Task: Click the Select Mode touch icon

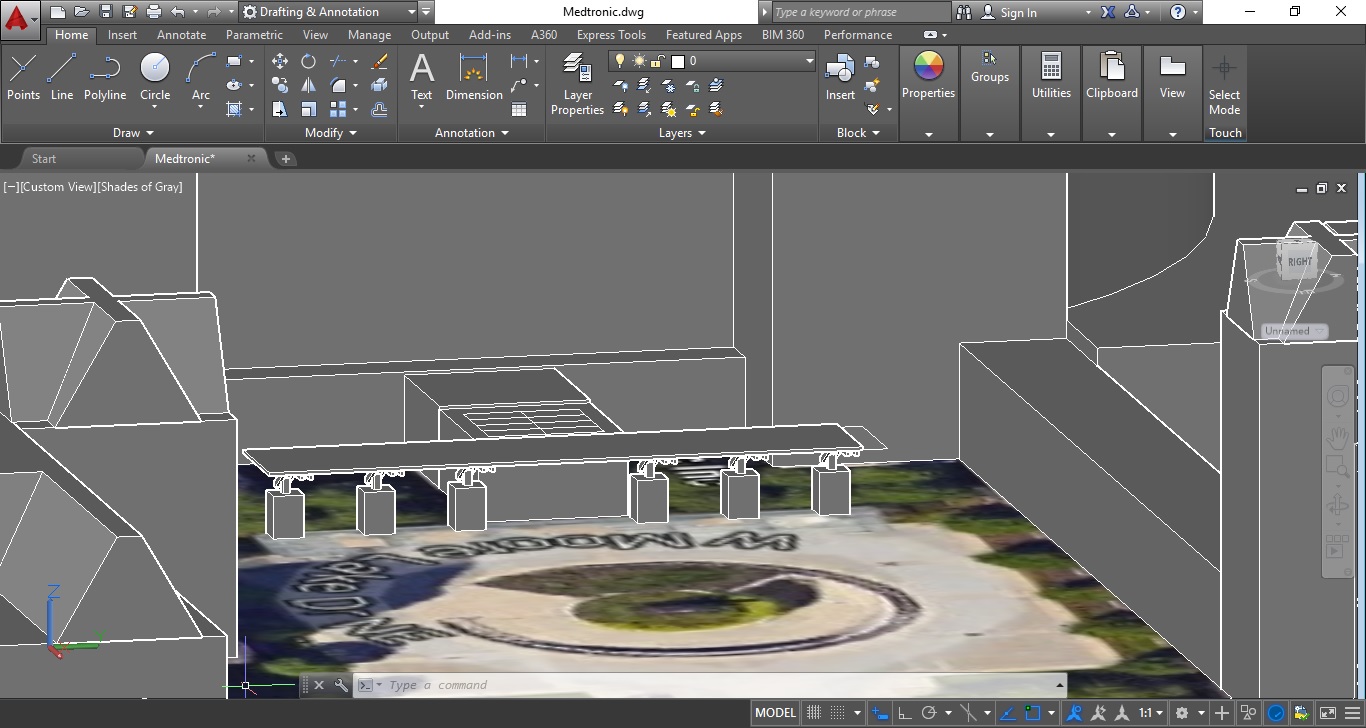Action: [1224, 87]
